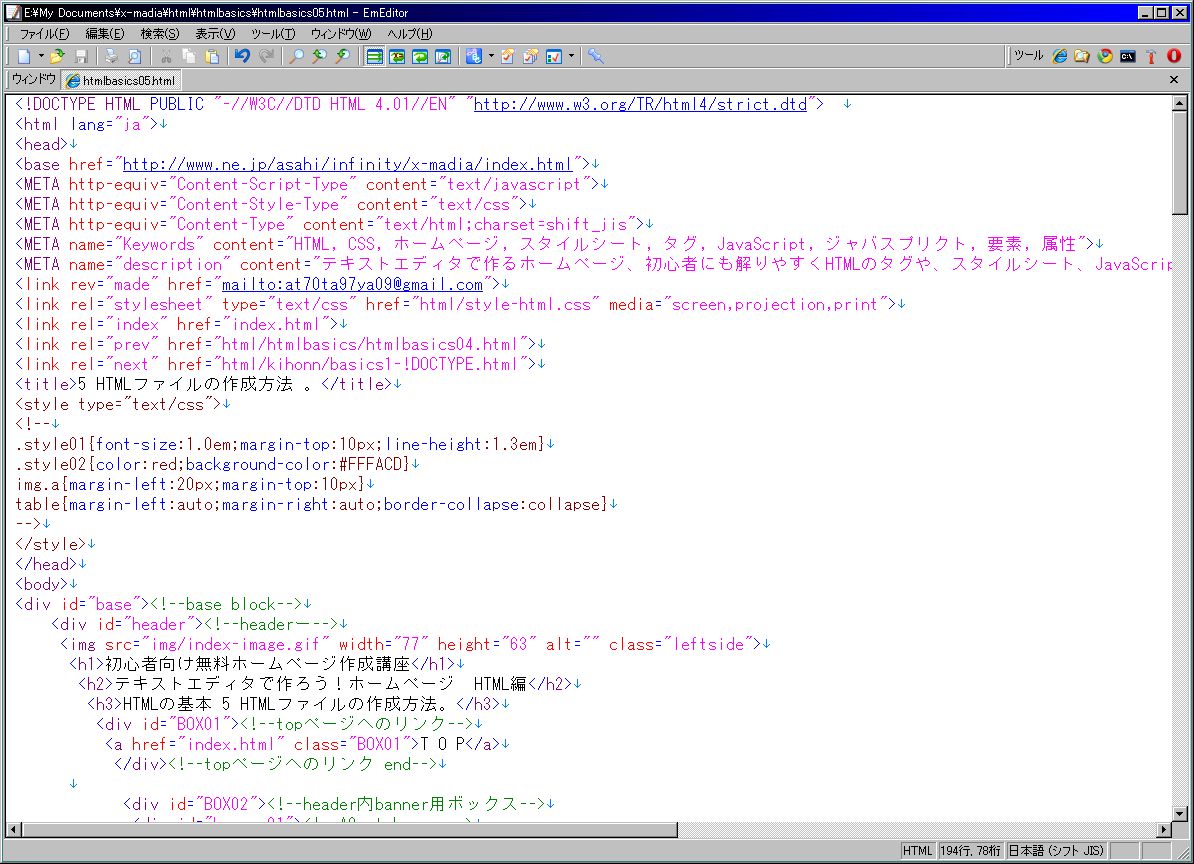
Task: Click the New file icon
Action: pyautogui.click(x=24, y=56)
